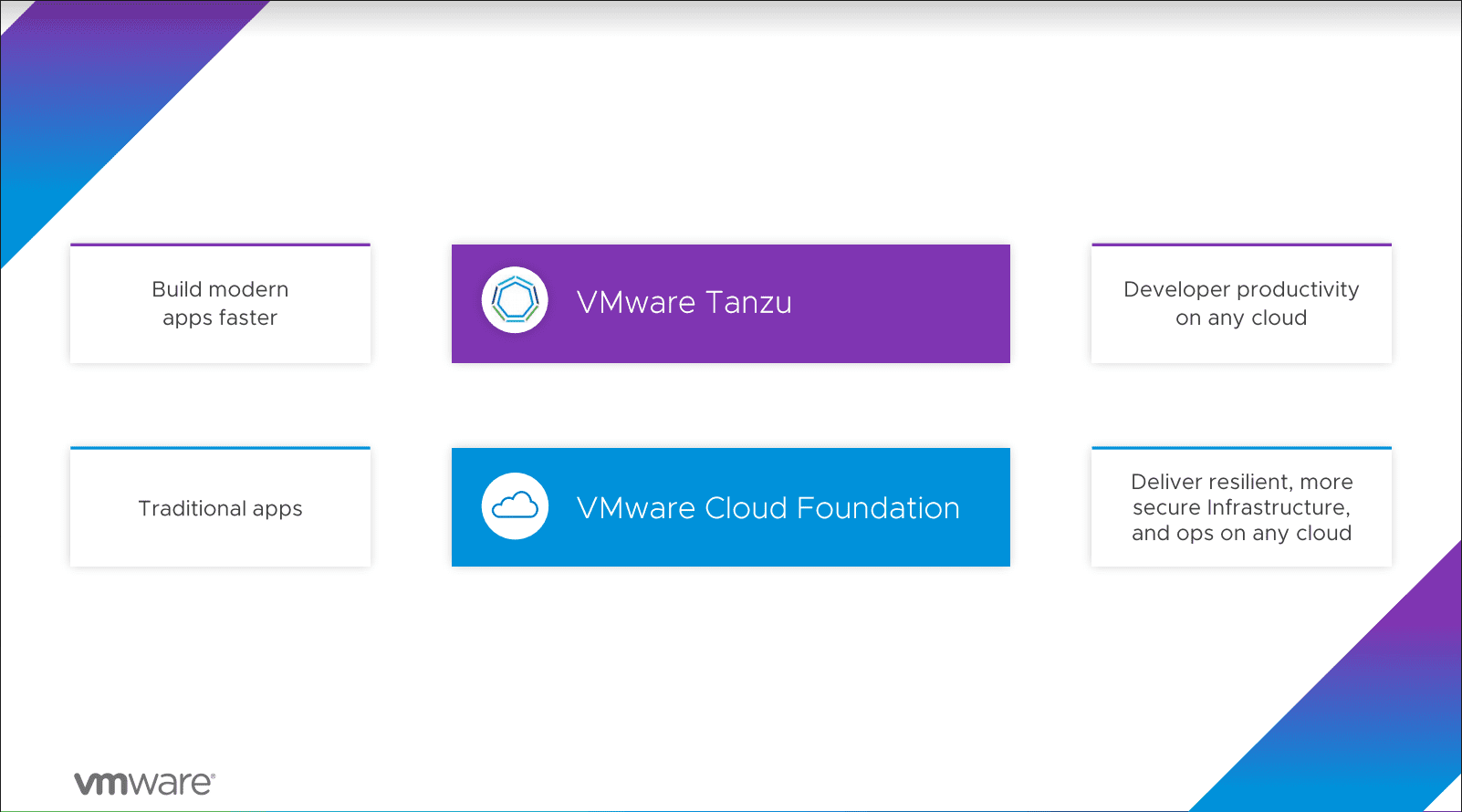
Task: Open the "Deliver resilient, more secure Infrastructure" card
Action: 1241,507
